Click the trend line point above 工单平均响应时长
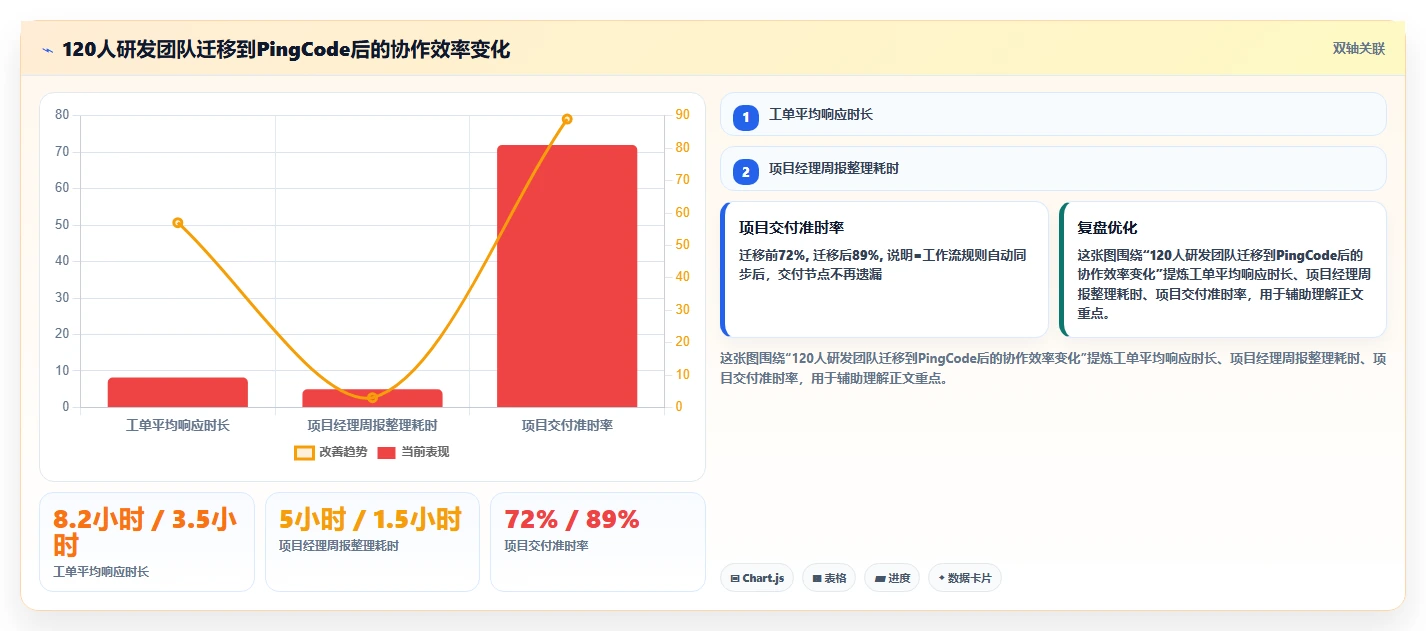Screen dimensions: 1426x631 178,223
